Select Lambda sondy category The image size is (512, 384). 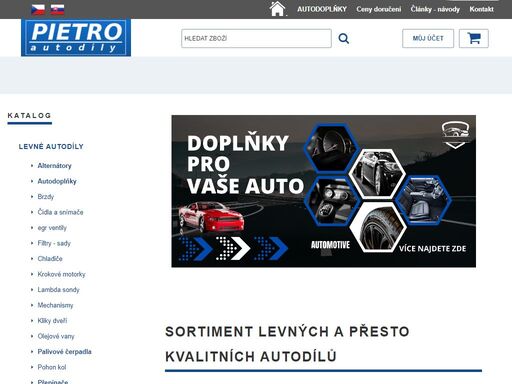[x=58, y=290]
